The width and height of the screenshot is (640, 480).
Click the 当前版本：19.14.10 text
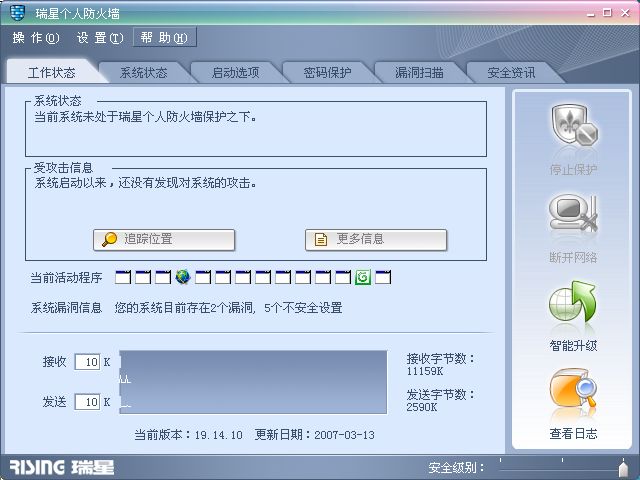pyautogui.click(x=188, y=435)
